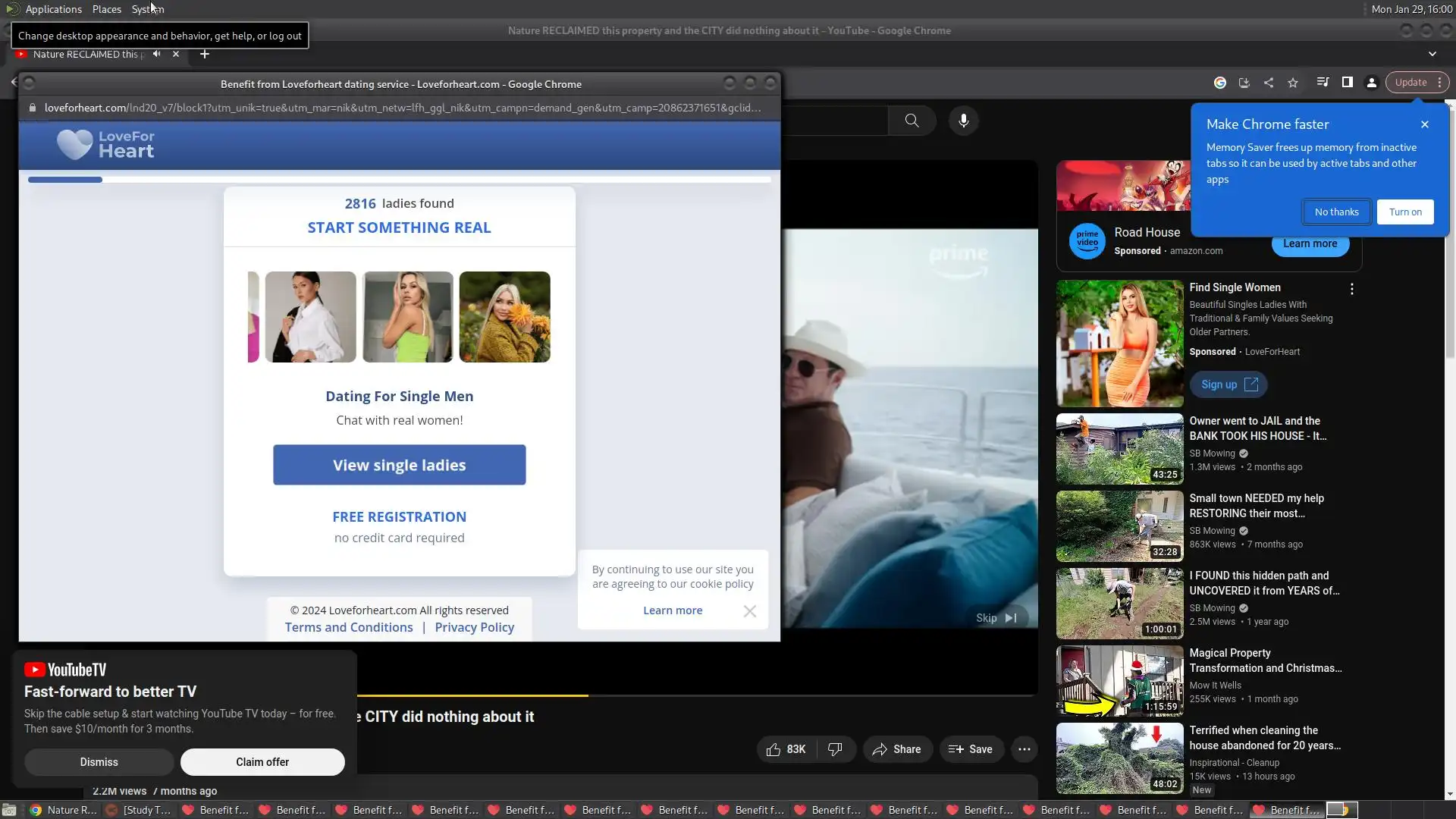
Task: Open options for Find Single Women ad
Action: point(1352,289)
